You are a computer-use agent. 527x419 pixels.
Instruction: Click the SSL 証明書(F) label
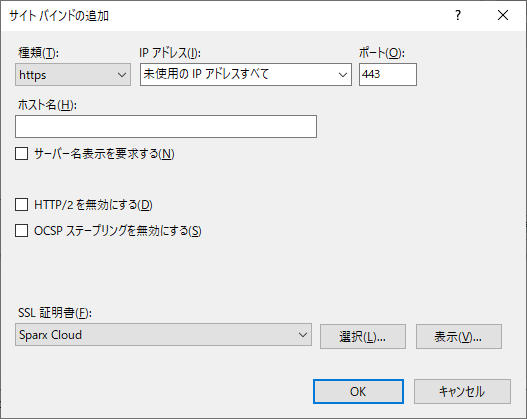pos(55,313)
